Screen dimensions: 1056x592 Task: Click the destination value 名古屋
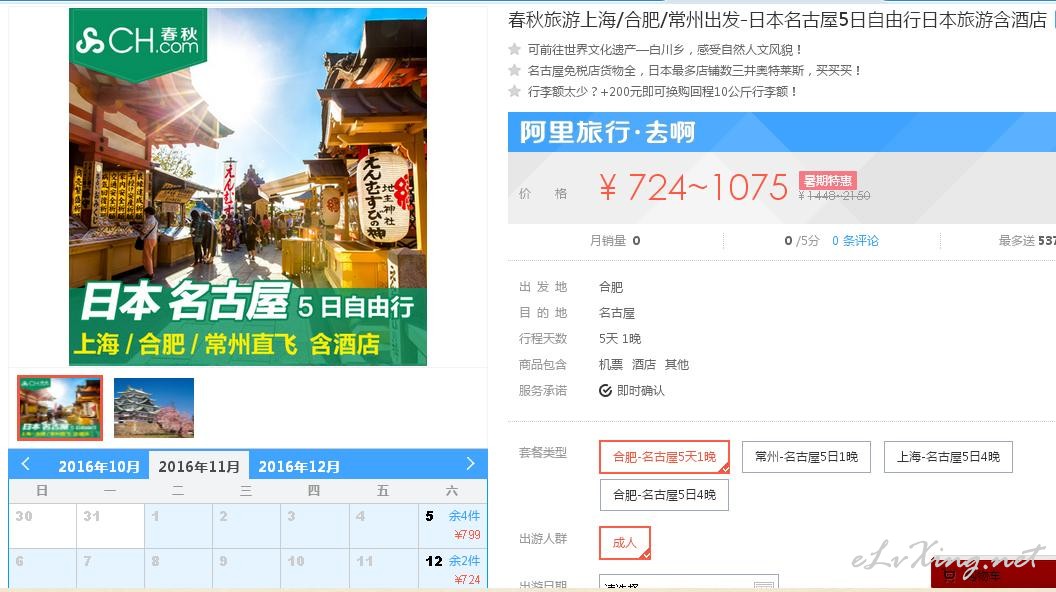(x=617, y=313)
